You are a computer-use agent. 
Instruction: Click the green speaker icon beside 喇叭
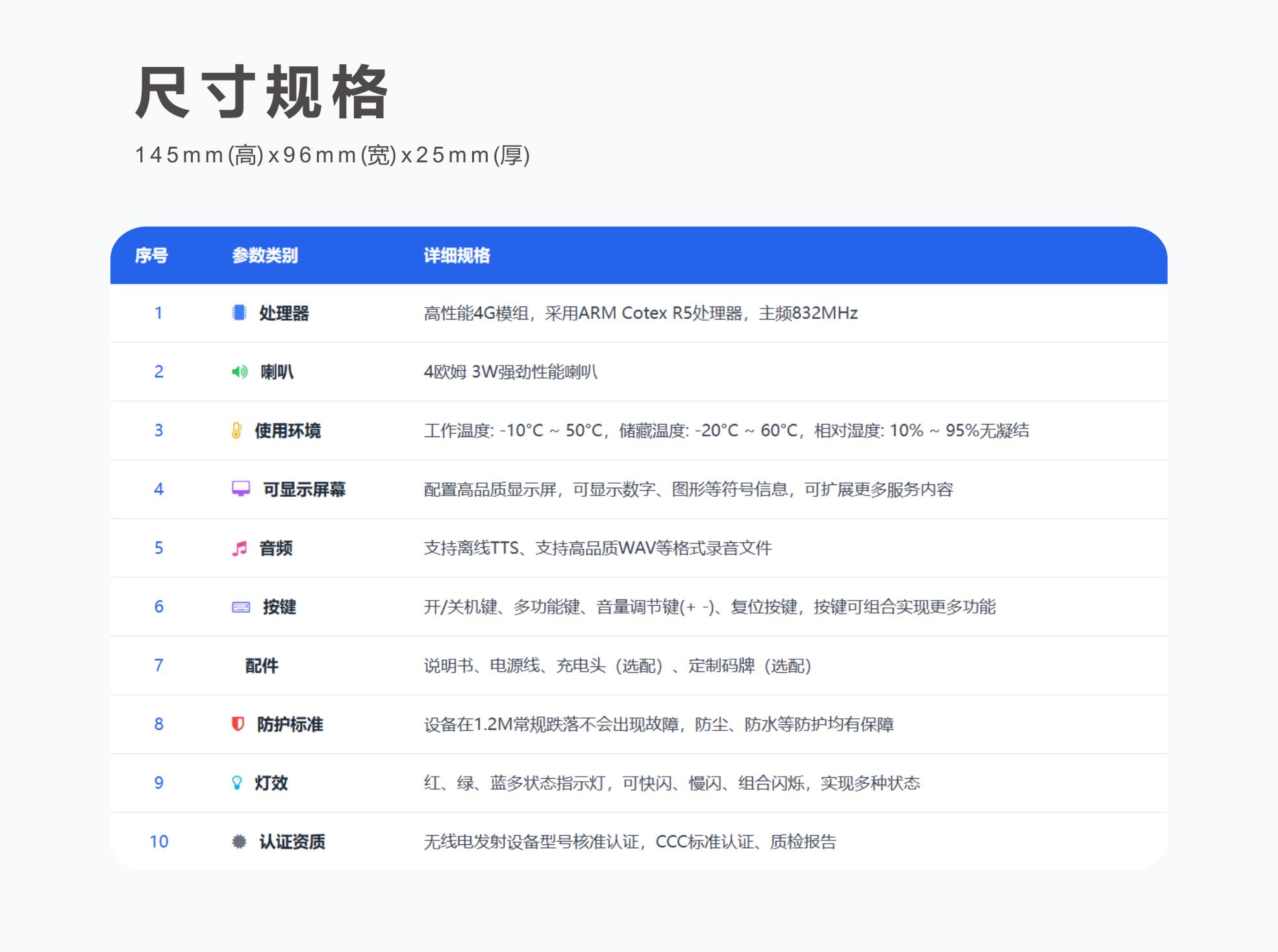tap(240, 372)
